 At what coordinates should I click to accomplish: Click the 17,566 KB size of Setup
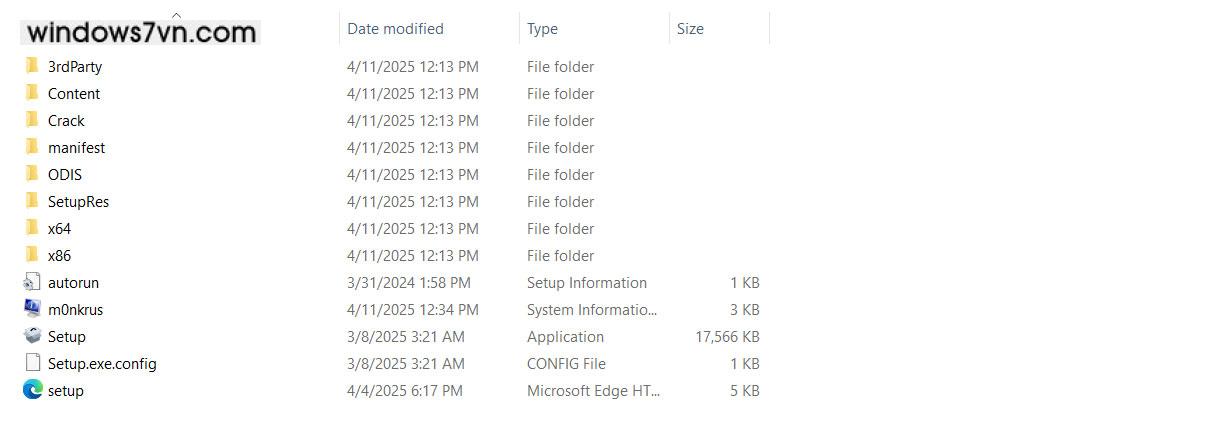727,337
